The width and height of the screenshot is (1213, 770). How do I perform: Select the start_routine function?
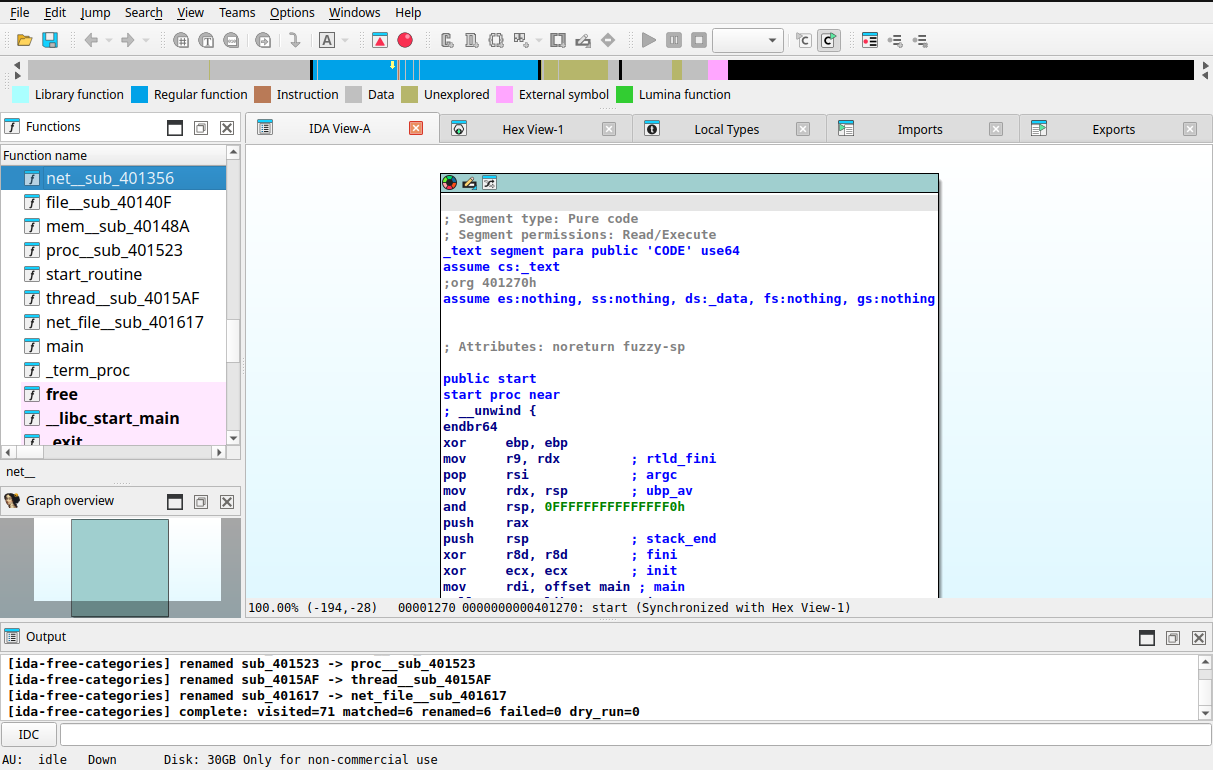point(113,274)
